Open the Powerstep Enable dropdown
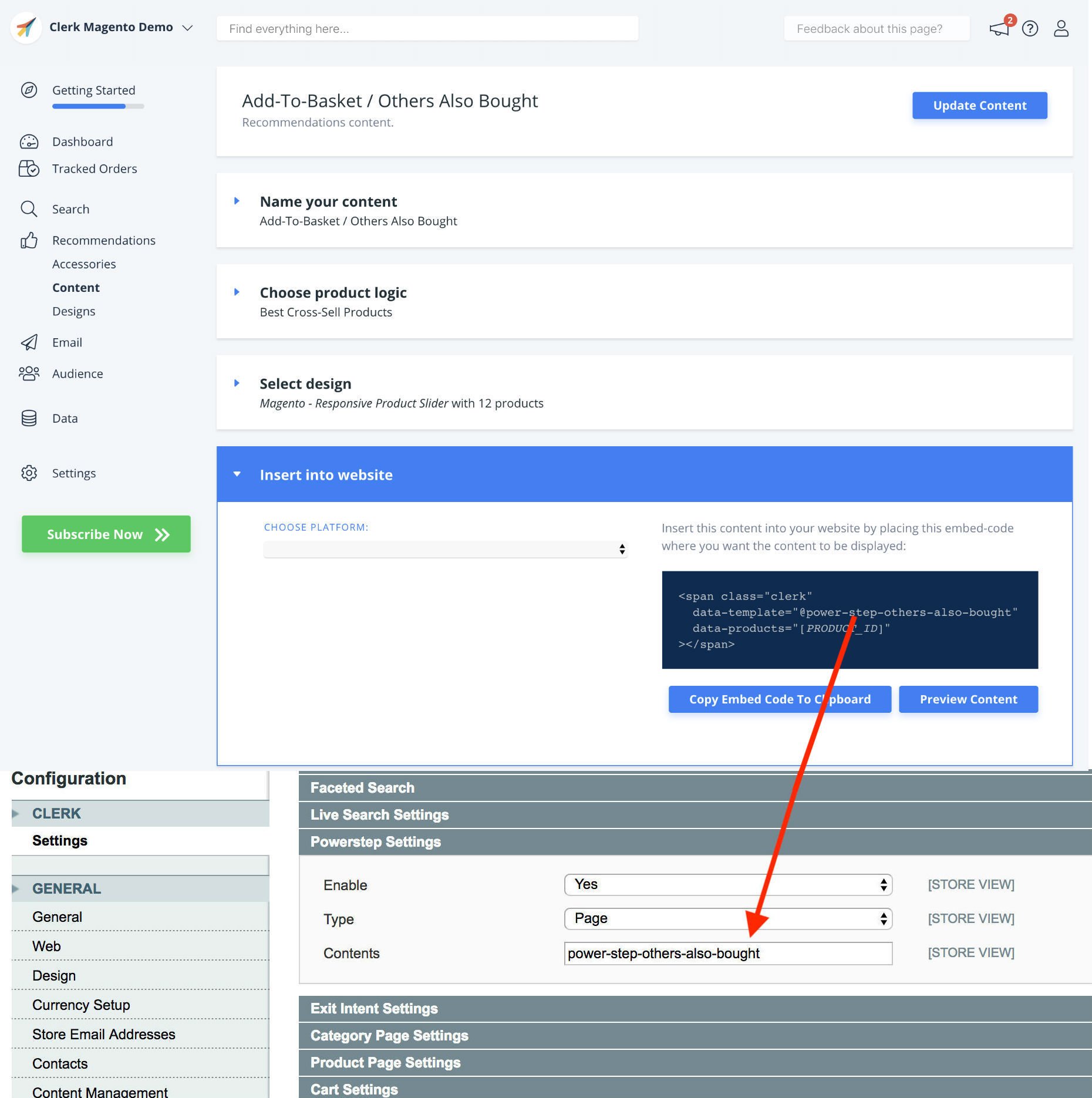The width and height of the screenshot is (1092, 1098). tap(728, 885)
